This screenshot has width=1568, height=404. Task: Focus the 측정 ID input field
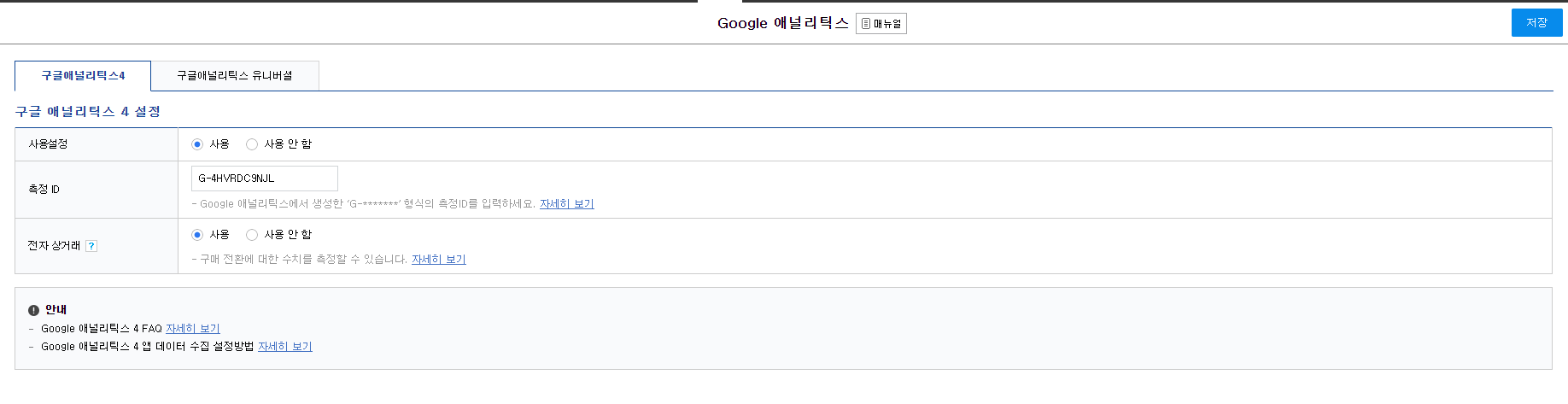coord(265,179)
